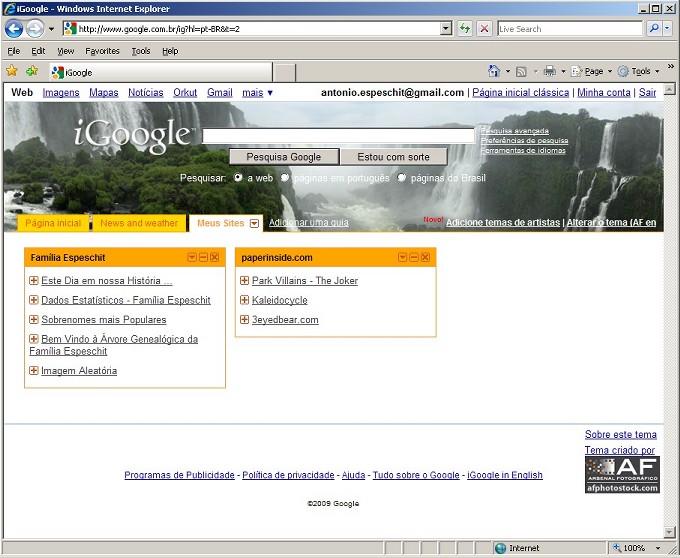Viewport: 680px width, 558px height.
Task: Expand the "Park Villains - The Joker" feed item
Action: pyautogui.click(x=245, y=281)
